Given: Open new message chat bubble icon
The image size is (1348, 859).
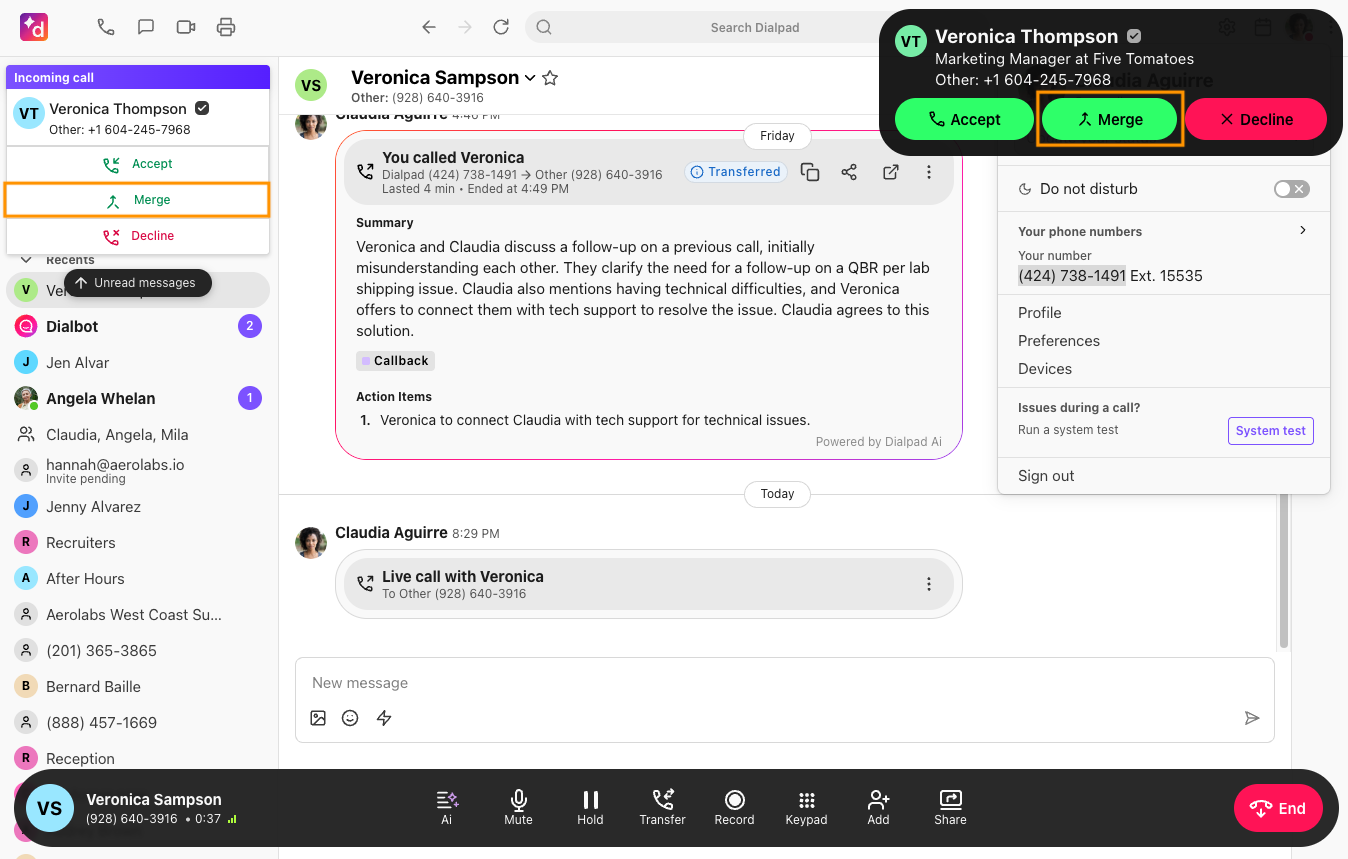Looking at the screenshot, I should click(x=146, y=27).
